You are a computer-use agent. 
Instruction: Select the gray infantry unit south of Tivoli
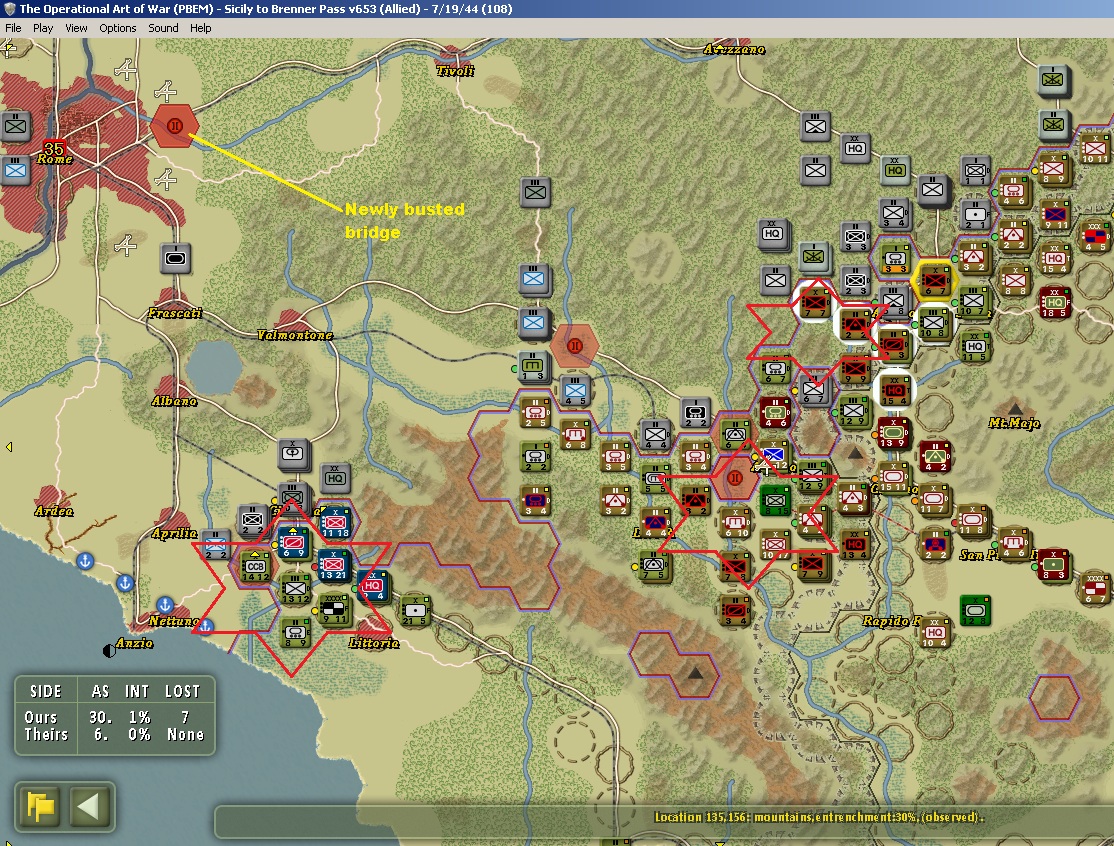tap(535, 192)
